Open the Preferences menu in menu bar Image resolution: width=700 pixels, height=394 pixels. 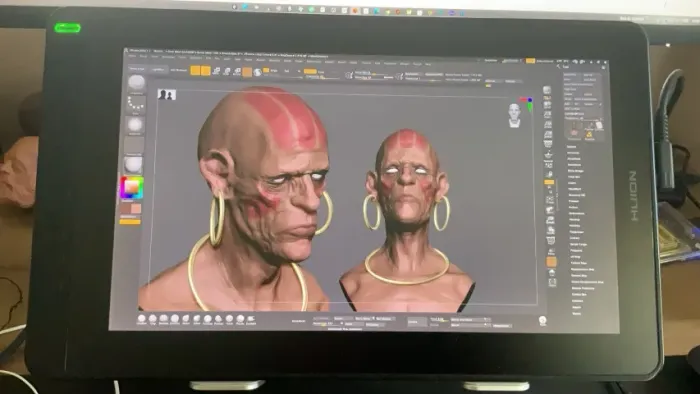(x=314, y=61)
